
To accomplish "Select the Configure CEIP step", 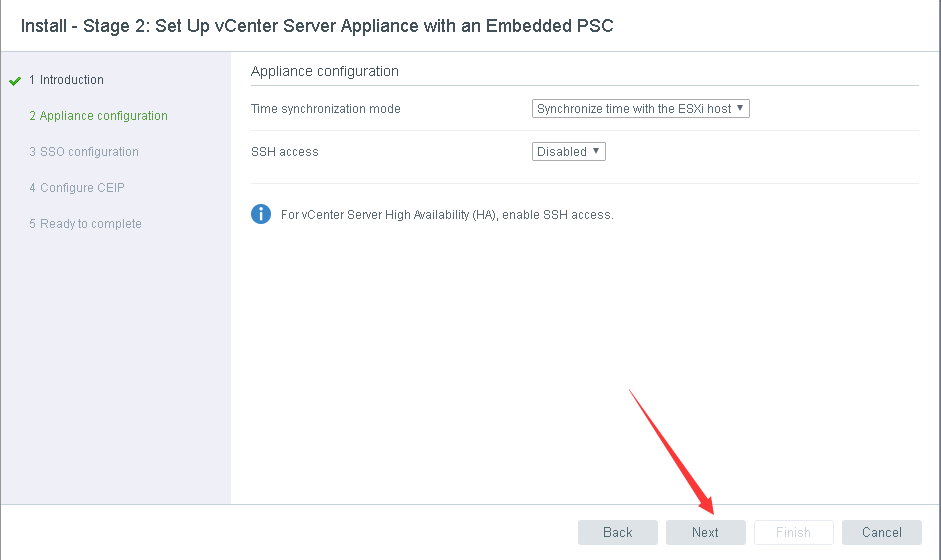I will tap(77, 188).
